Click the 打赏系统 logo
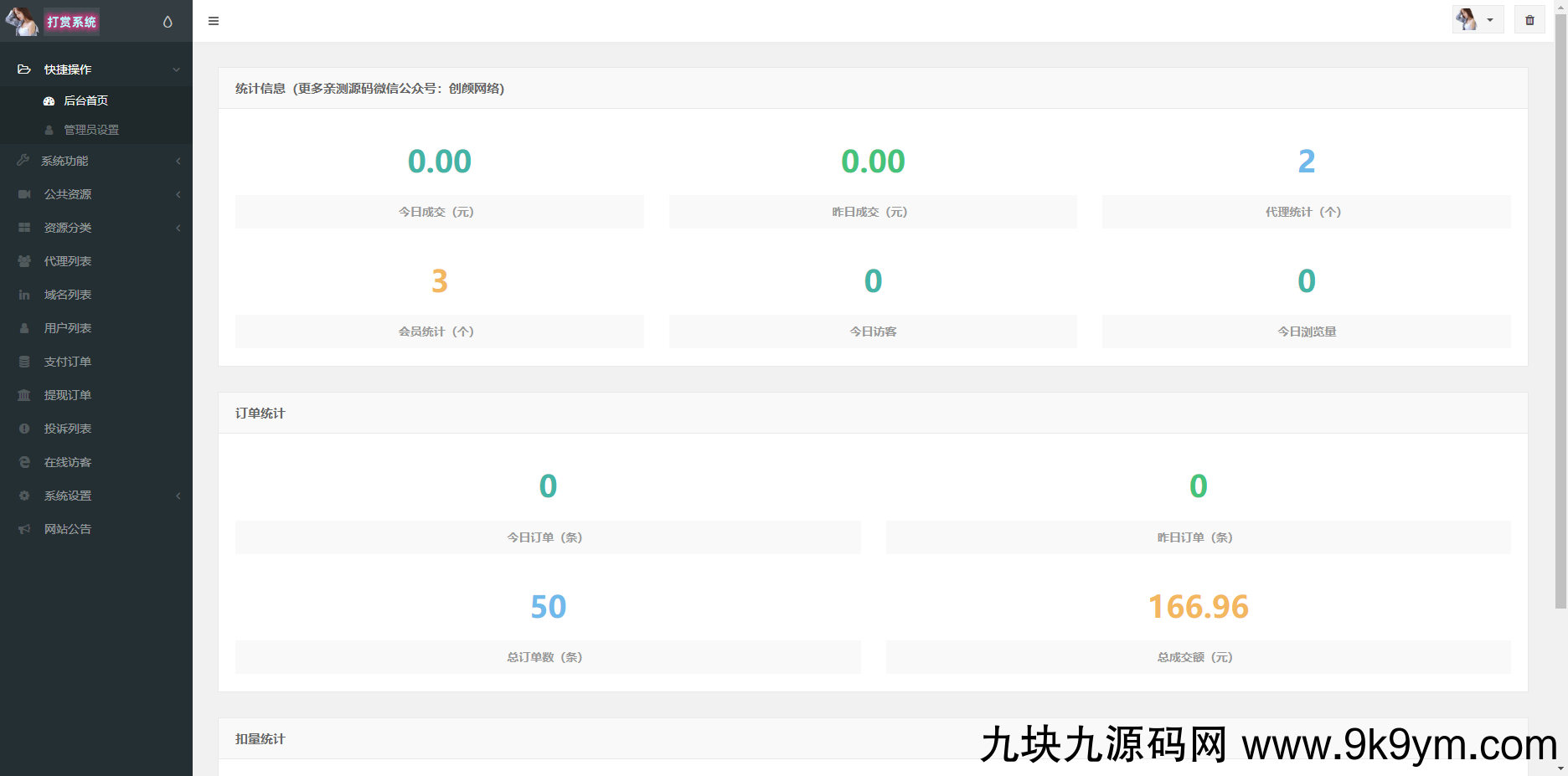 (71, 22)
